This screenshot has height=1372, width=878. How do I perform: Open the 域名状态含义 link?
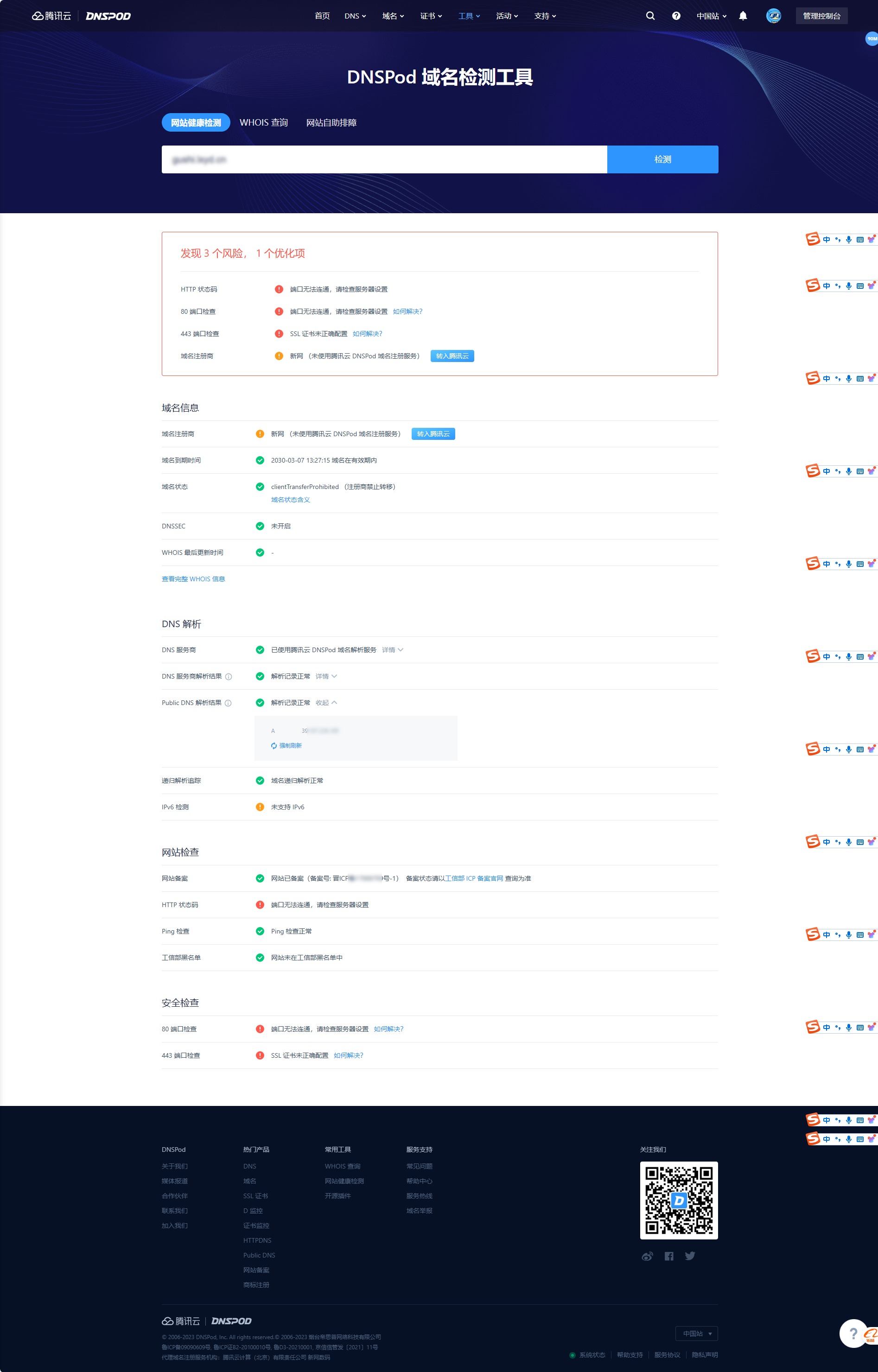tap(290, 499)
